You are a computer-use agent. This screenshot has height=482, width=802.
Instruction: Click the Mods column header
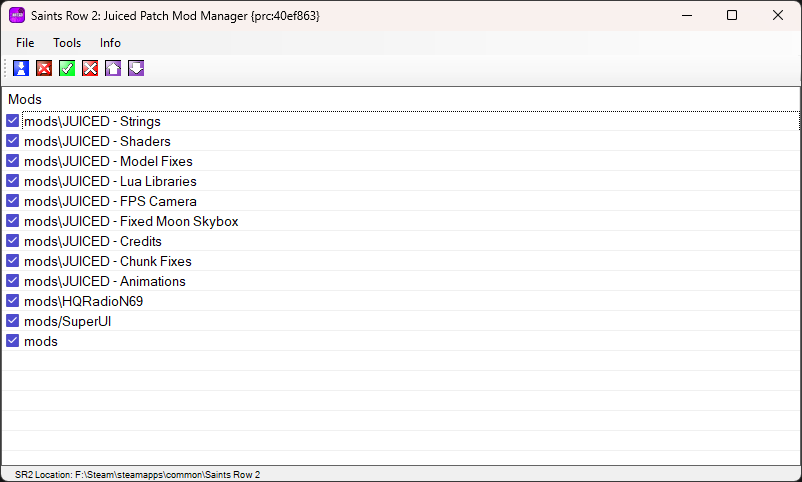tap(25, 99)
